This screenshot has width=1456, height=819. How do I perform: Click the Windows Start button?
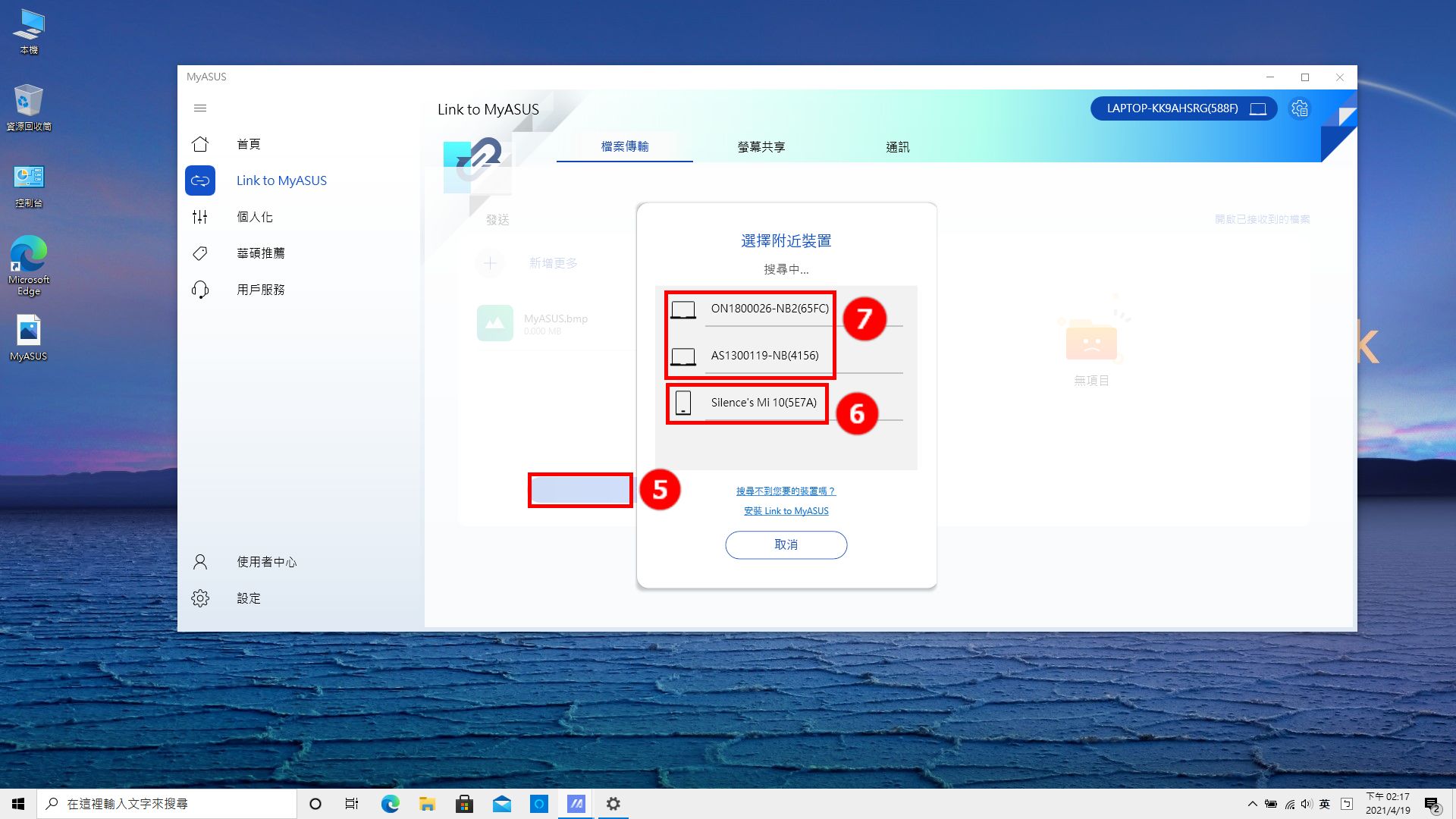click(x=18, y=804)
